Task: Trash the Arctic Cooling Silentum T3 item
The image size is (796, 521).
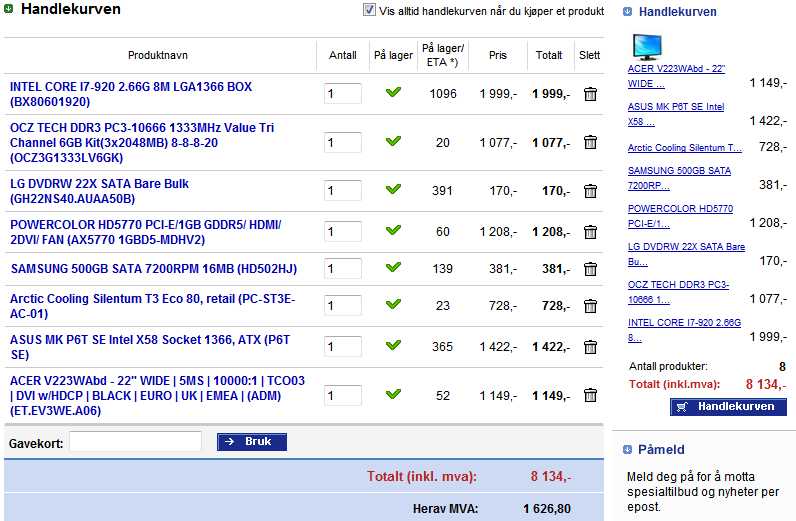Action: 590,306
